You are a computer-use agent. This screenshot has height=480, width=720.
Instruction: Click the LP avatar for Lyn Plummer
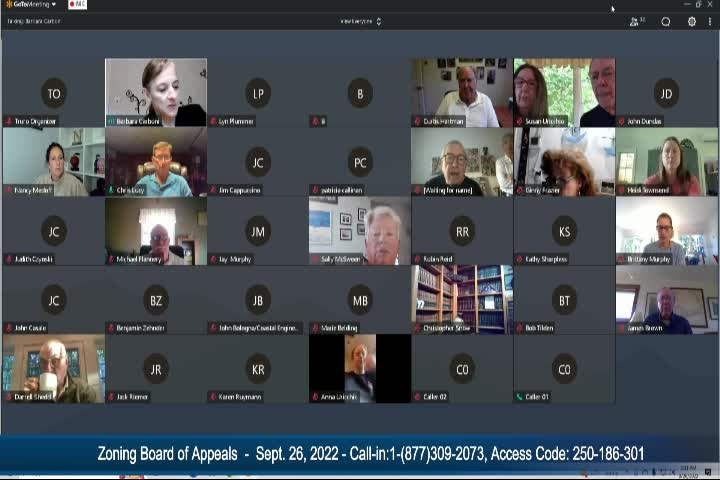(x=258, y=94)
